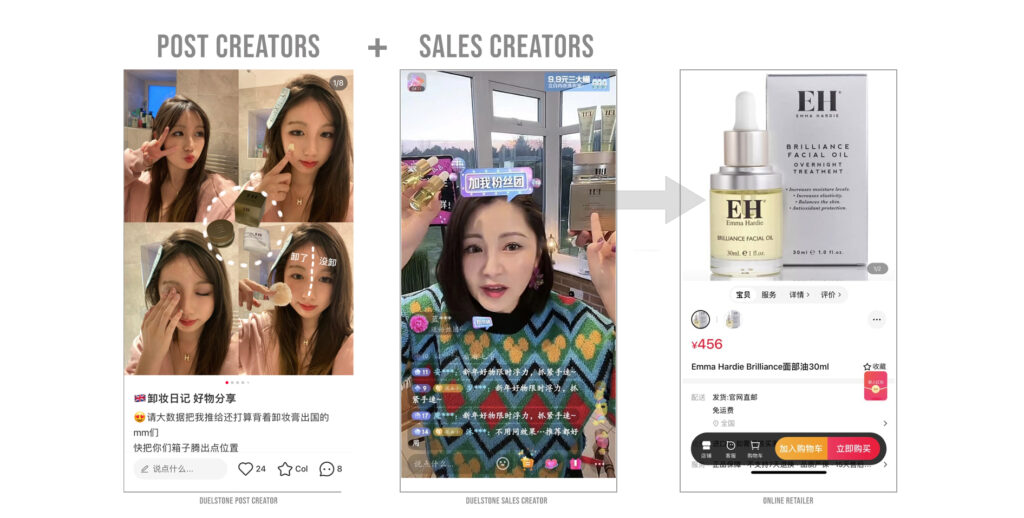Send a pink gift box in livestream
The height and width of the screenshot is (518, 1024).
575,463
